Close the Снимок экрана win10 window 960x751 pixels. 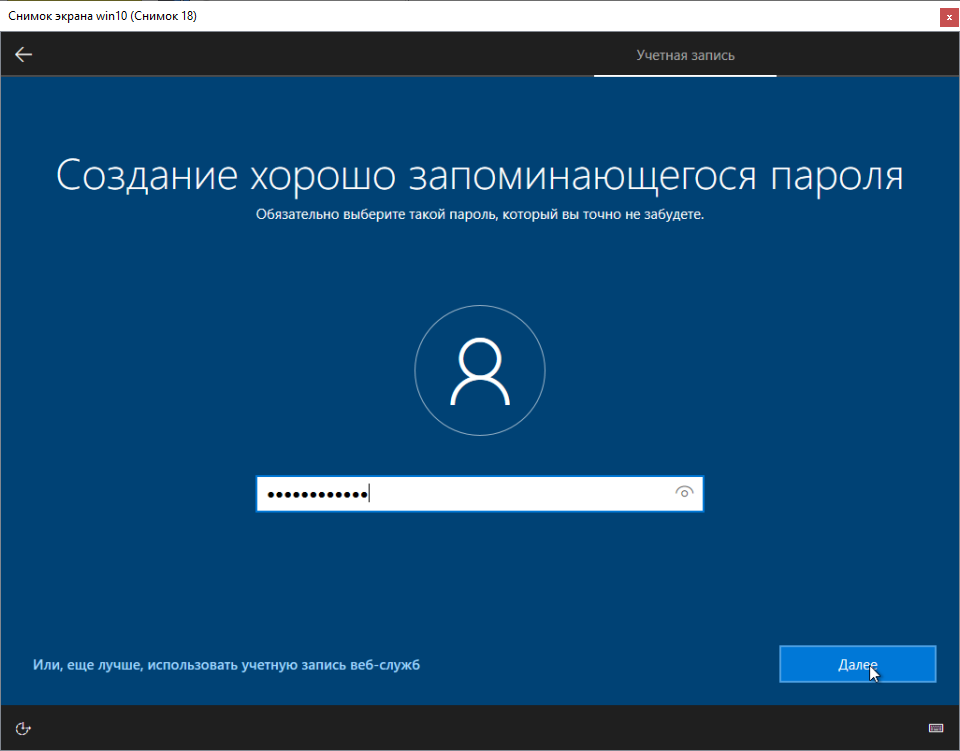coord(949,18)
